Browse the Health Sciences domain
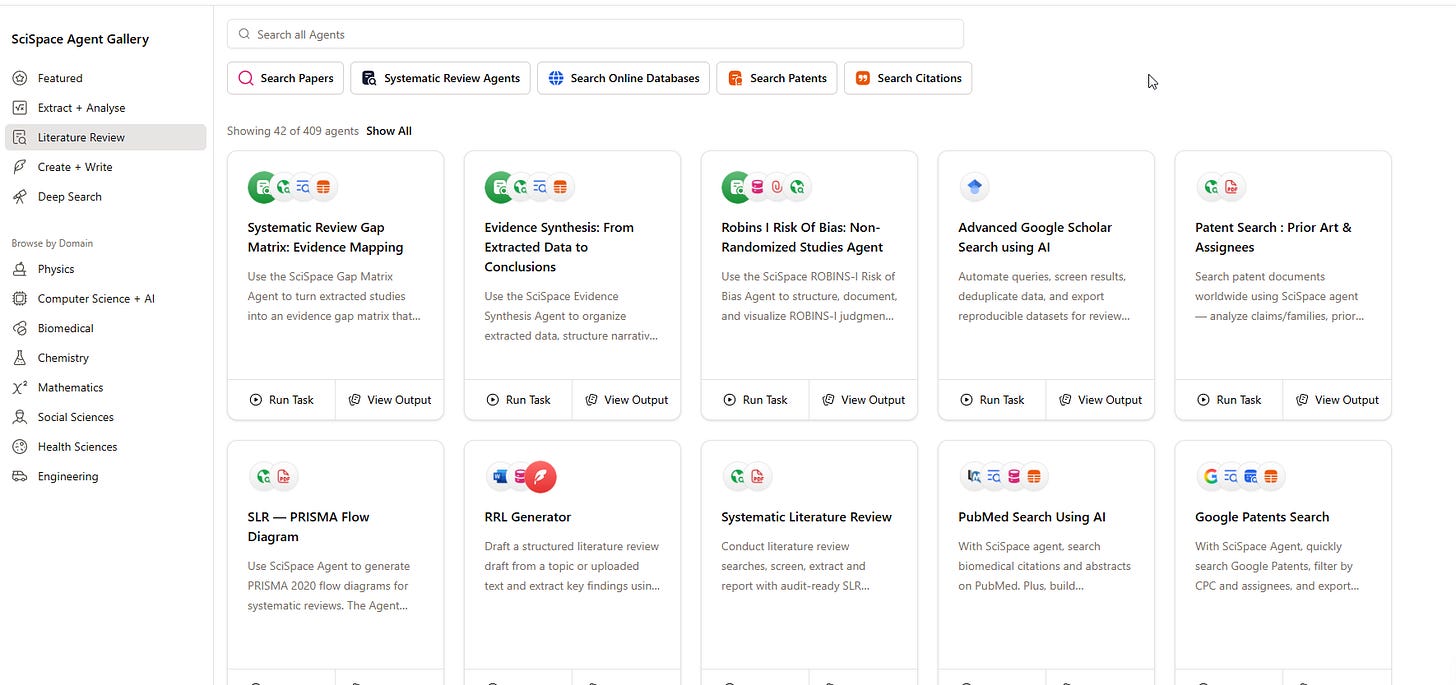The height and width of the screenshot is (685, 1456). point(105,447)
